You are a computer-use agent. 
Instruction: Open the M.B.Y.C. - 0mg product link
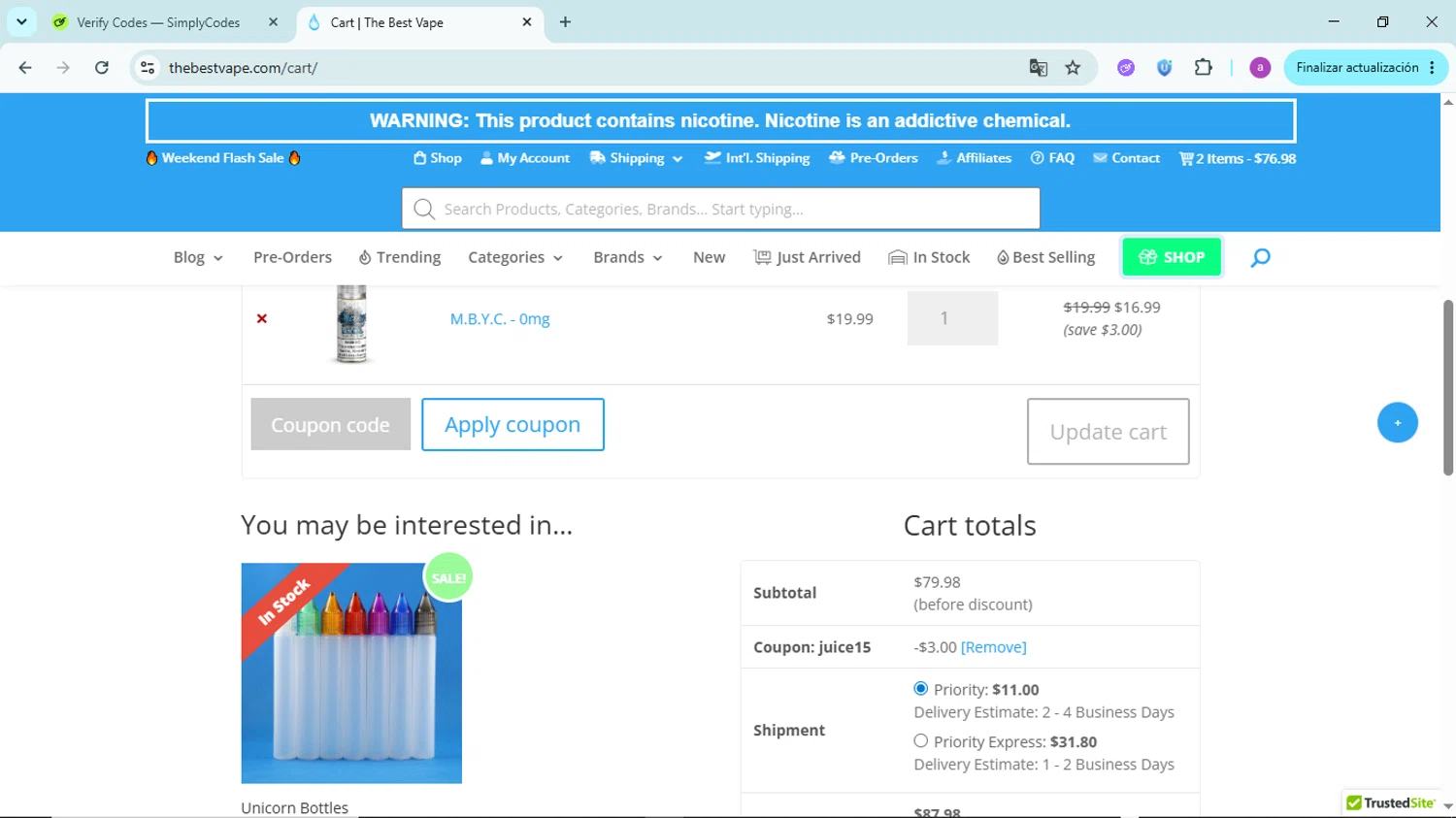500,318
